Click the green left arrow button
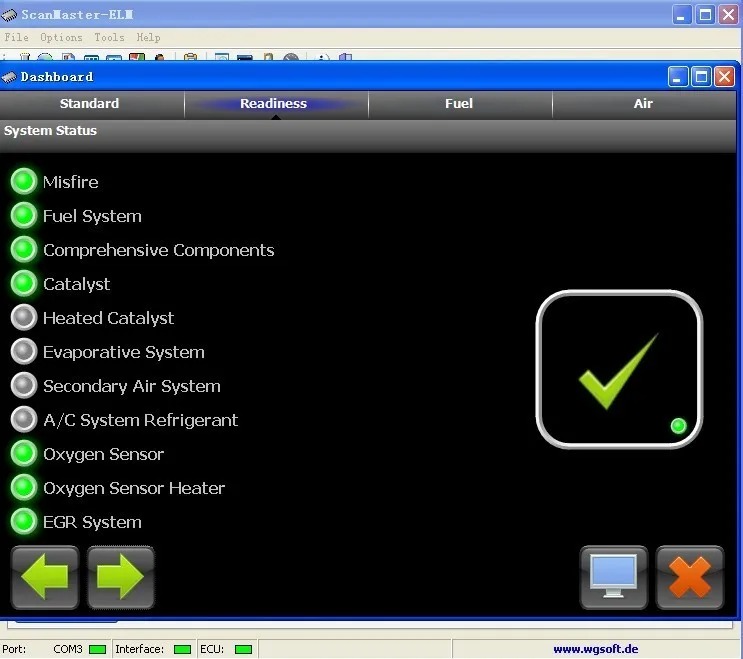This screenshot has height=659, width=743. pyautogui.click(x=45, y=577)
